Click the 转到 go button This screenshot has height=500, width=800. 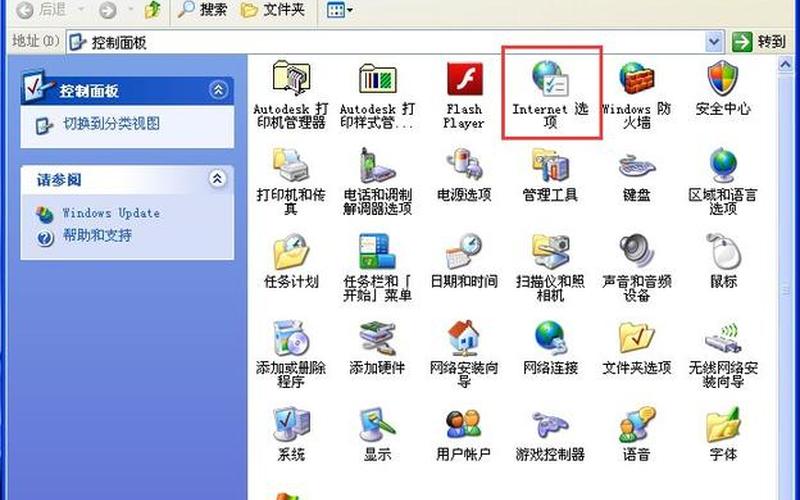click(x=759, y=41)
